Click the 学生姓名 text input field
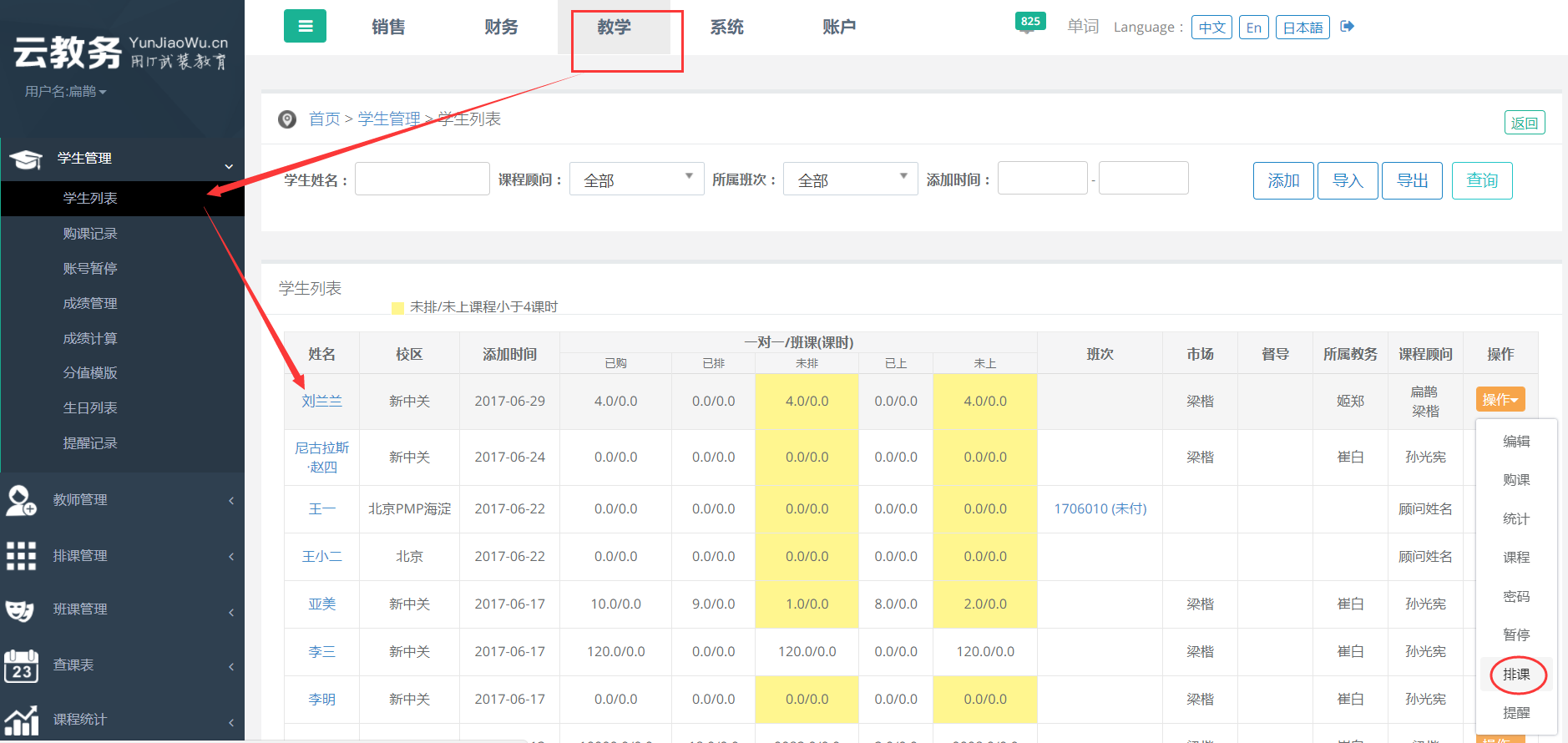This screenshot has width=1568, height=743. [x=422, y=179]
